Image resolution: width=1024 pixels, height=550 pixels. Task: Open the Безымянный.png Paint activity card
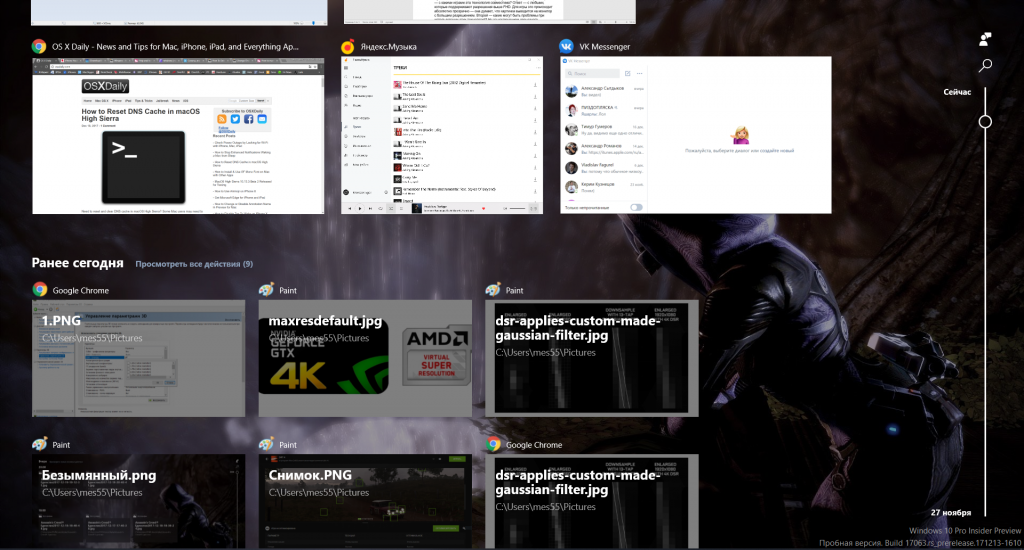[138, 502]
